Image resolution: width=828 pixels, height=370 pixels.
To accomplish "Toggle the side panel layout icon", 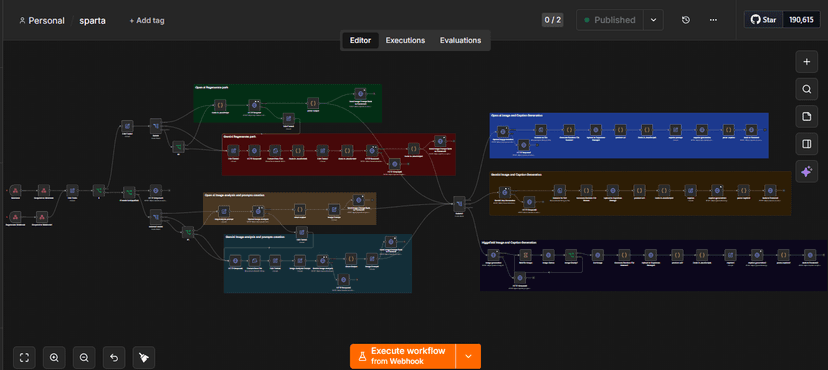I will coord(806,144).
